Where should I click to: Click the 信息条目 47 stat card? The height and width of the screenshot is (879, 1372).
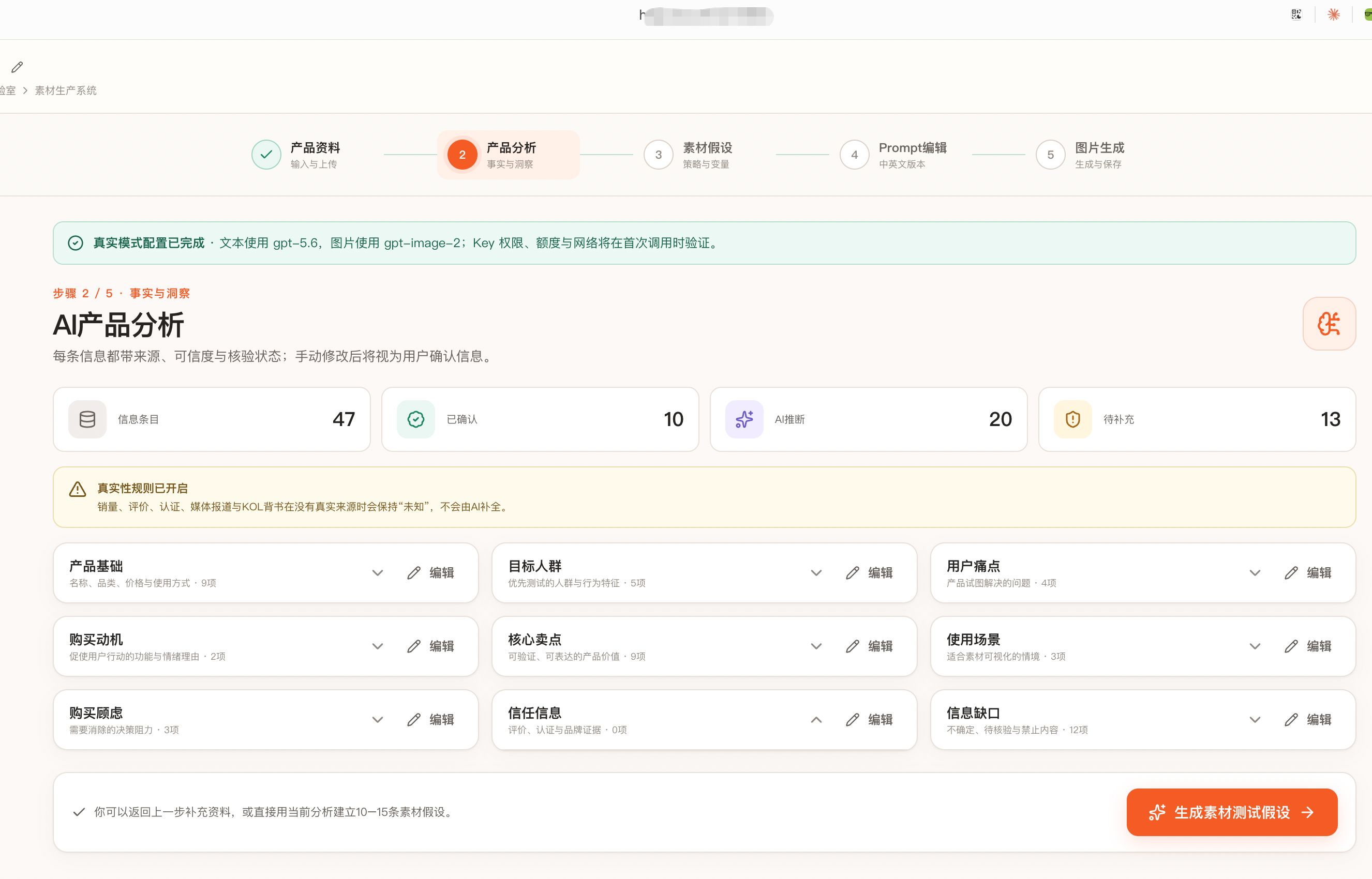211,419
